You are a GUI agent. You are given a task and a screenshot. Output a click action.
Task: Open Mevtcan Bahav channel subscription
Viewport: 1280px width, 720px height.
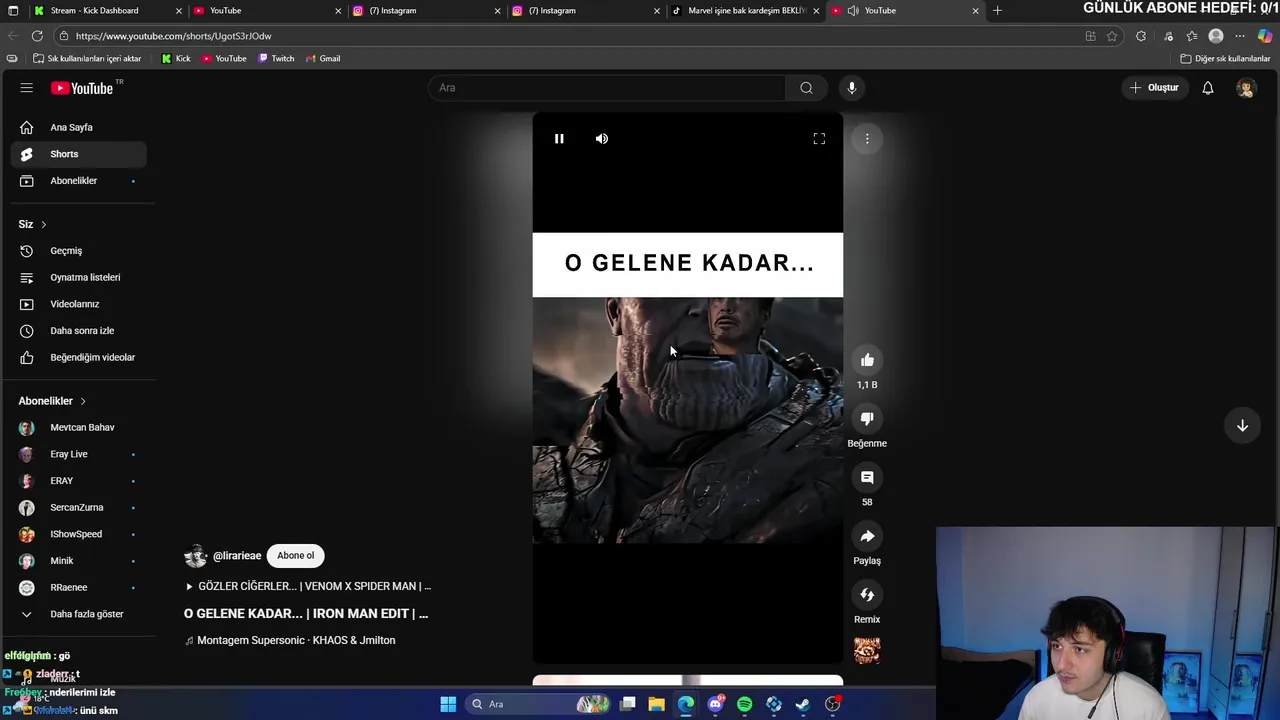click(79, 427)
